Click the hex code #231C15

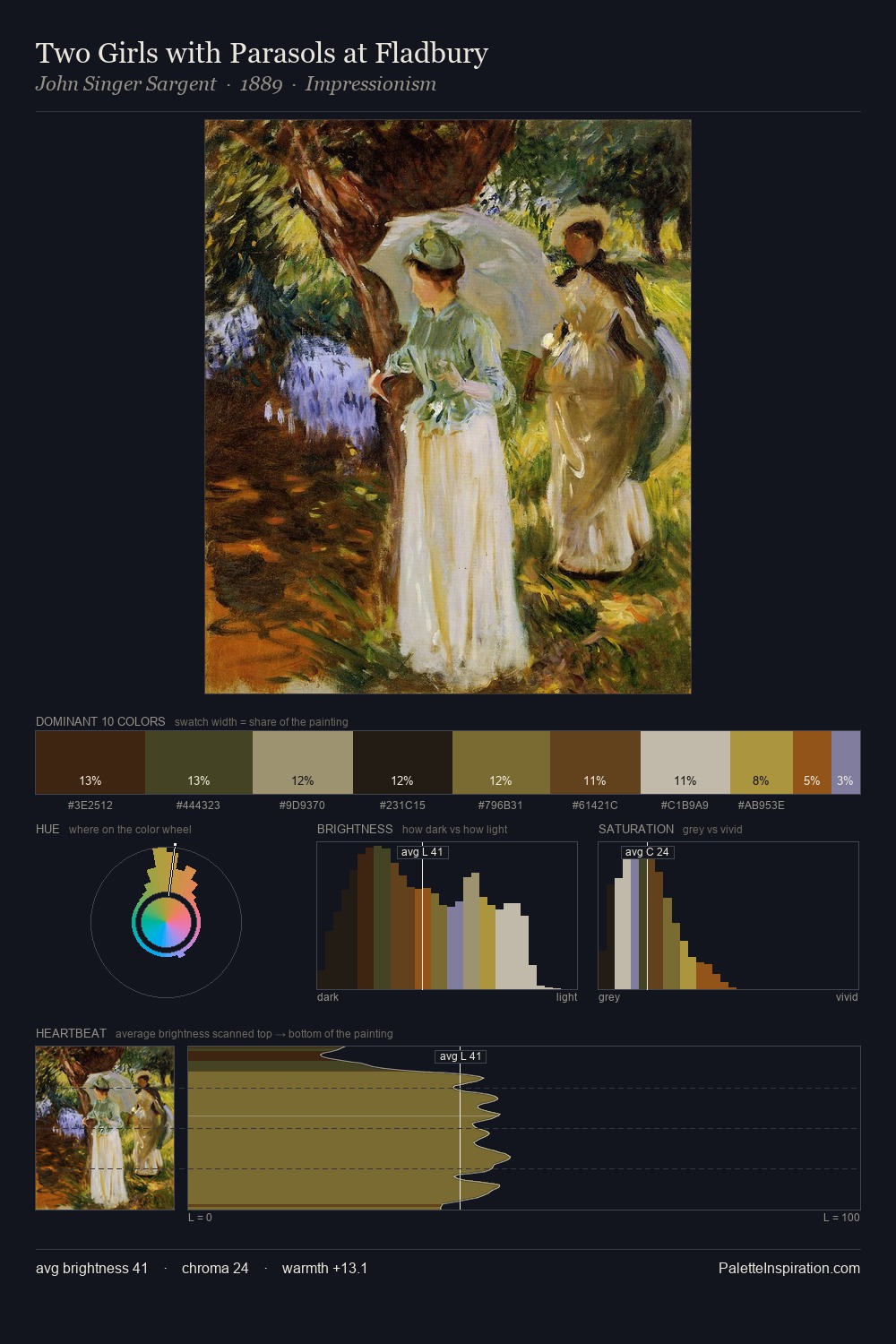pos(402,805)
